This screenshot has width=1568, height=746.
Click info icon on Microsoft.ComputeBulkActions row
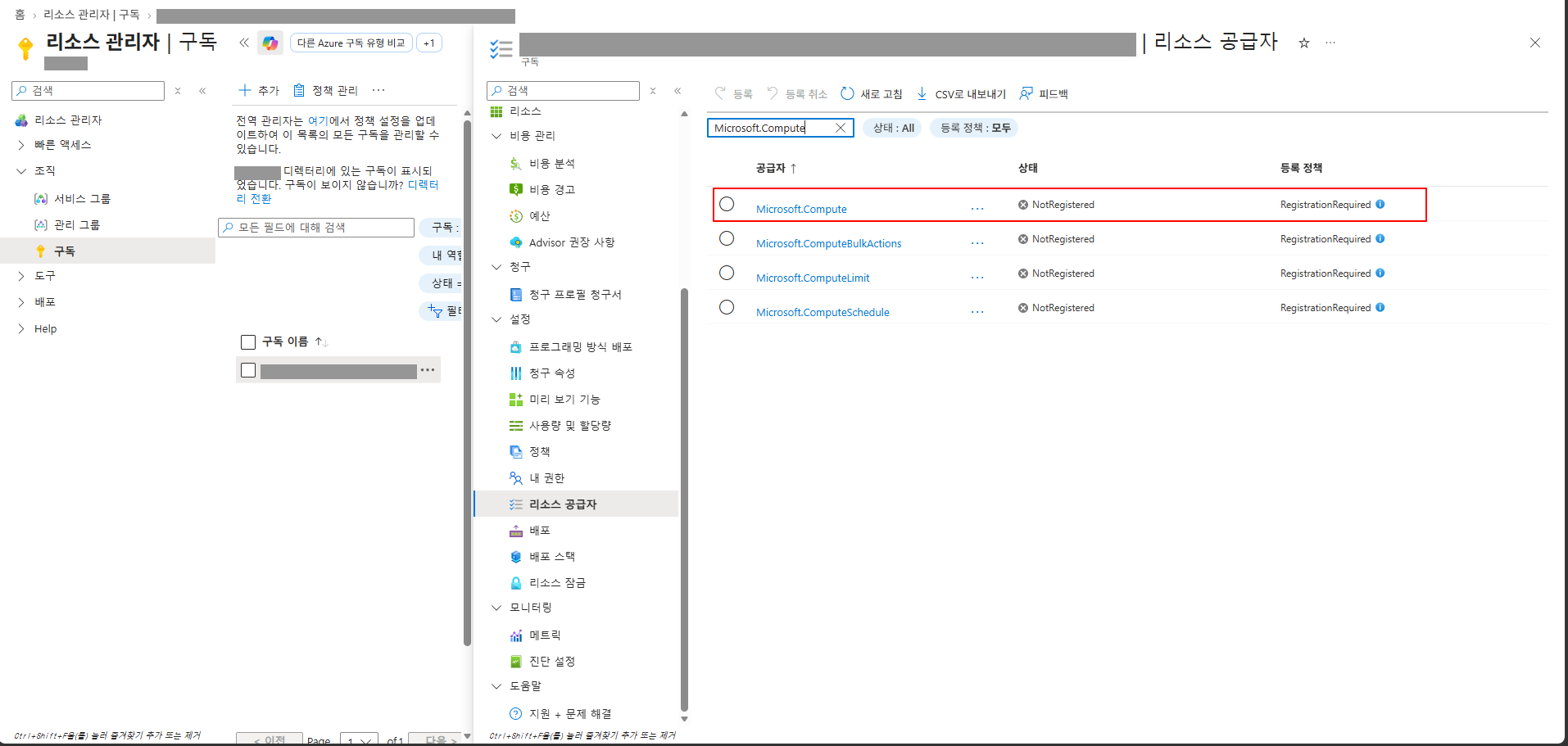point(1380,239)
